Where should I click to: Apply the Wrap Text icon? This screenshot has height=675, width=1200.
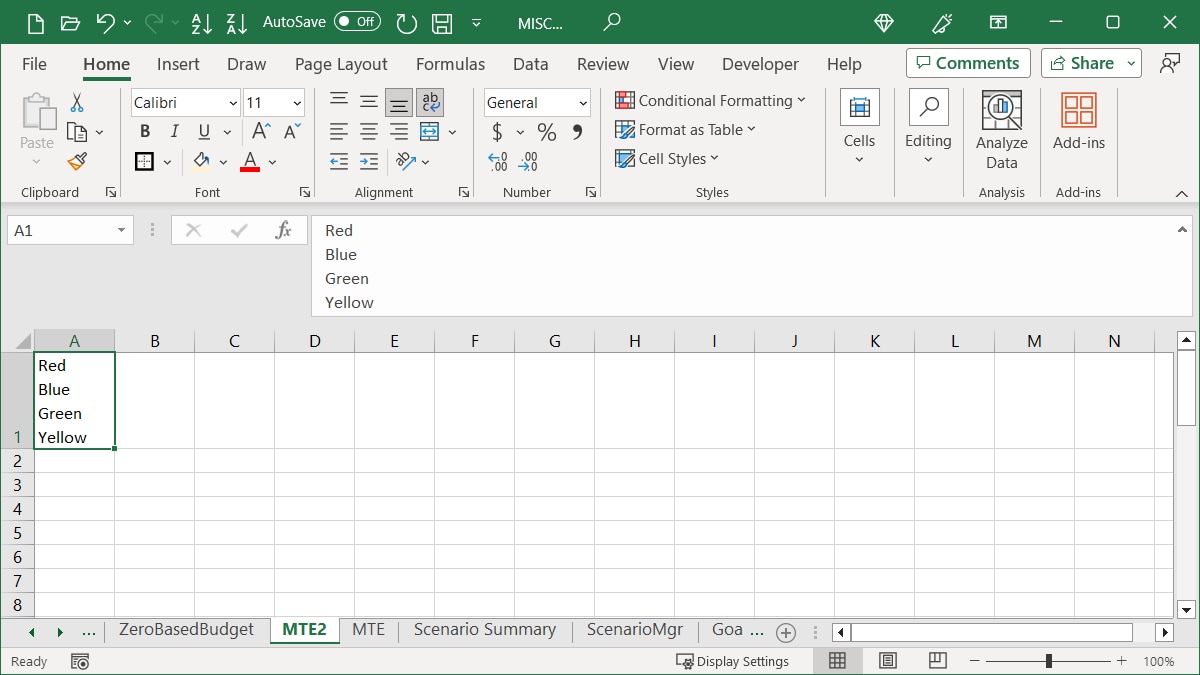tap(430, 101)
